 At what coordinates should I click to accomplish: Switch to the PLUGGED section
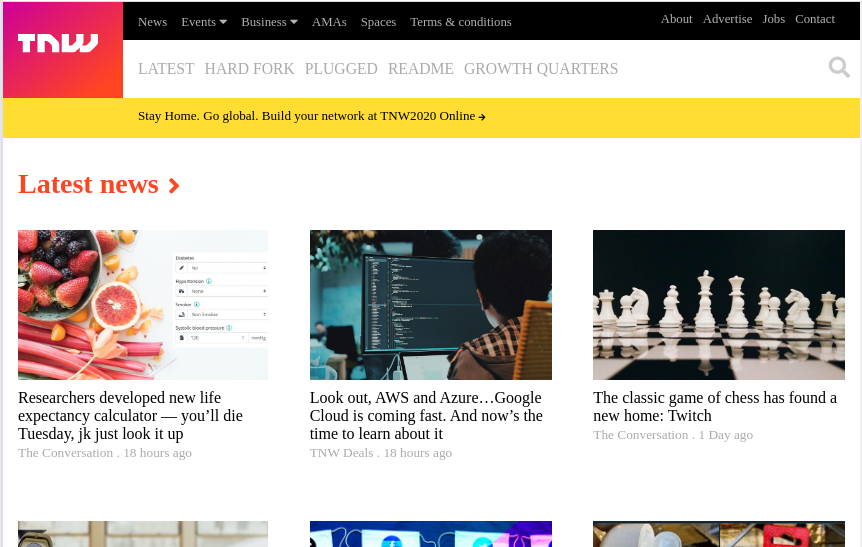pos(341,69)
